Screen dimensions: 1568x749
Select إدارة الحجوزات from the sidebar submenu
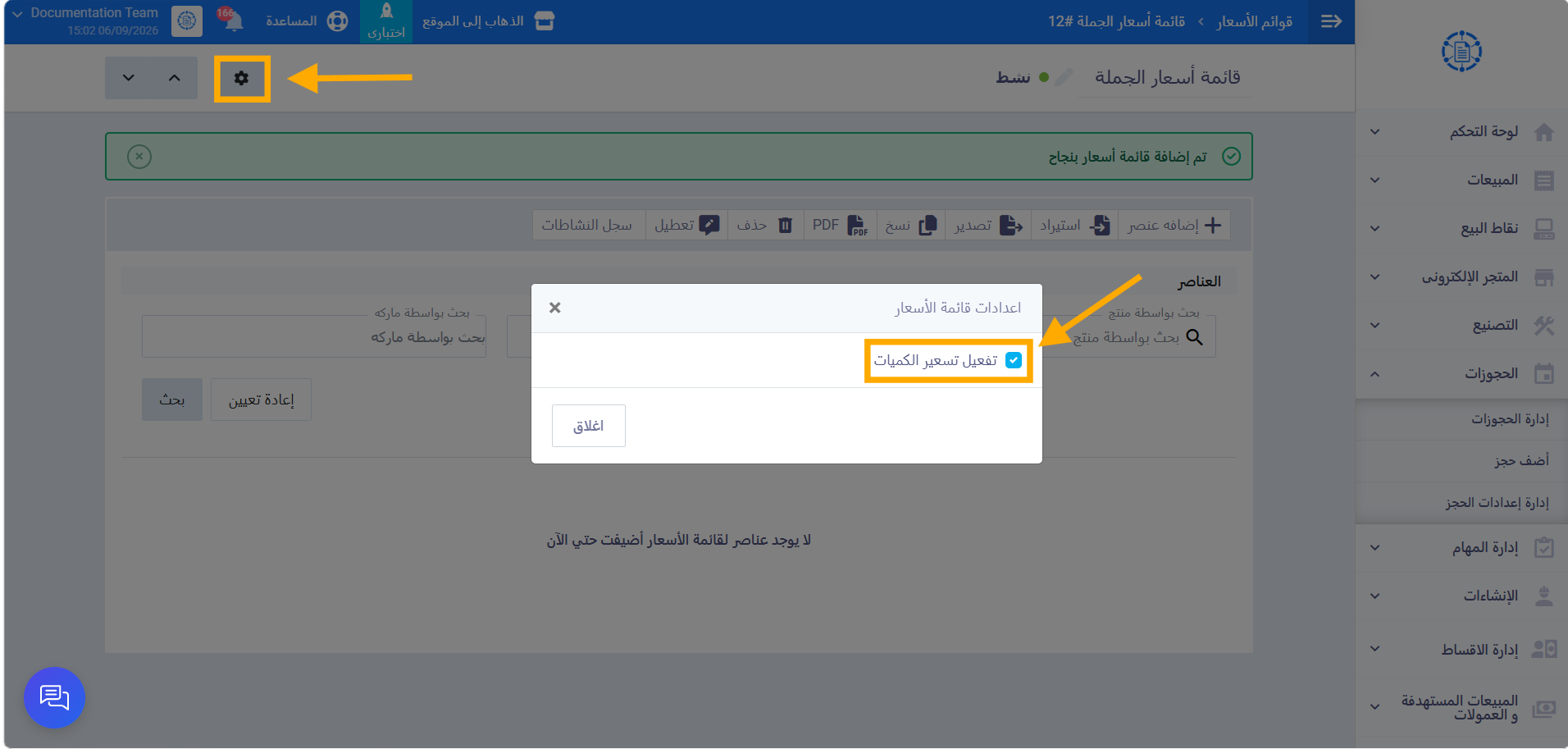(1509, 419)
